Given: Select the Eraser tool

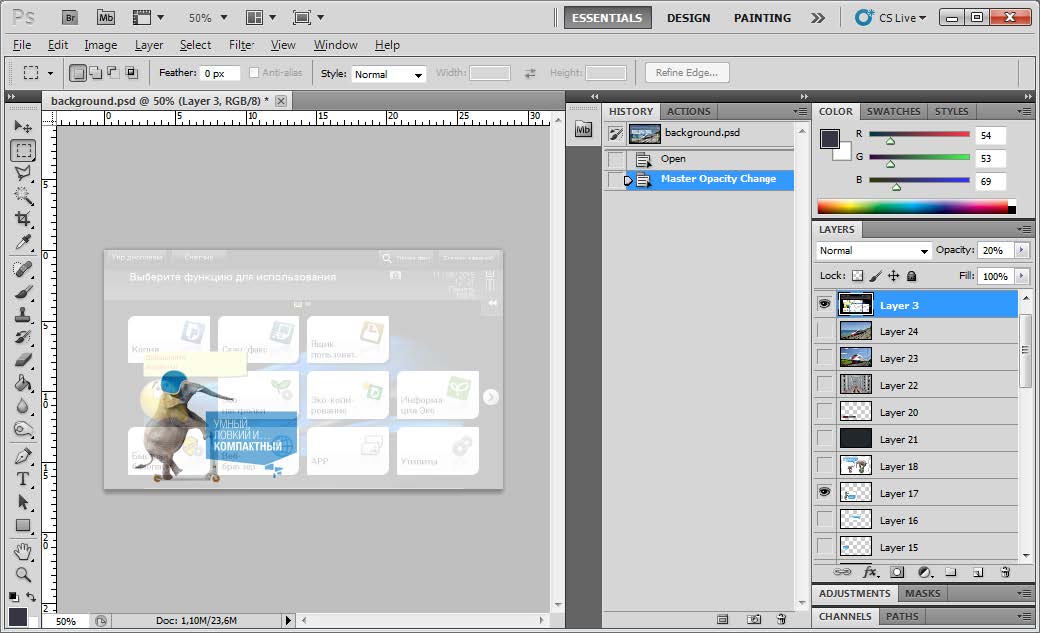Looking at the screenshot, I should tap(23, 360).
